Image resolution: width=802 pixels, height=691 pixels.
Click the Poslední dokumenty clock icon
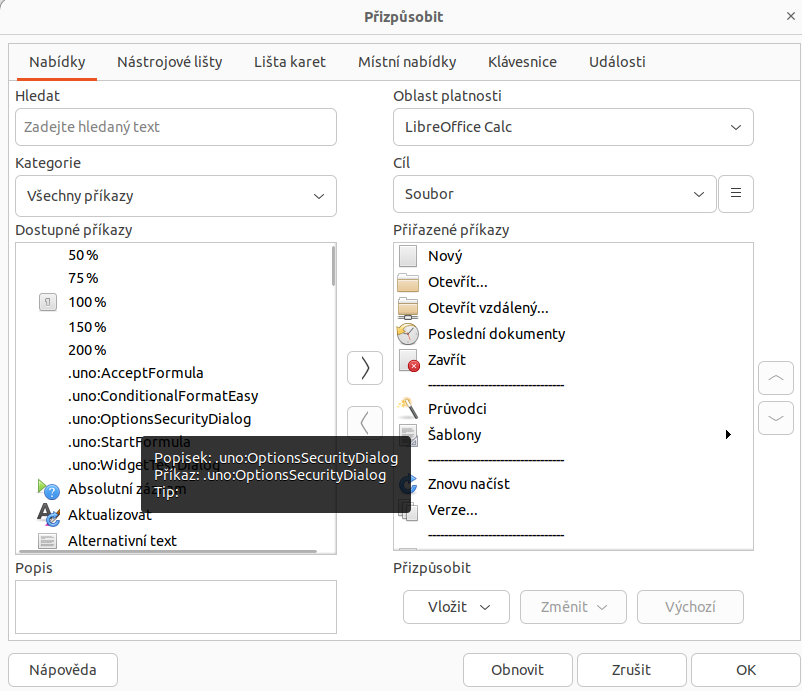(408, 334)
